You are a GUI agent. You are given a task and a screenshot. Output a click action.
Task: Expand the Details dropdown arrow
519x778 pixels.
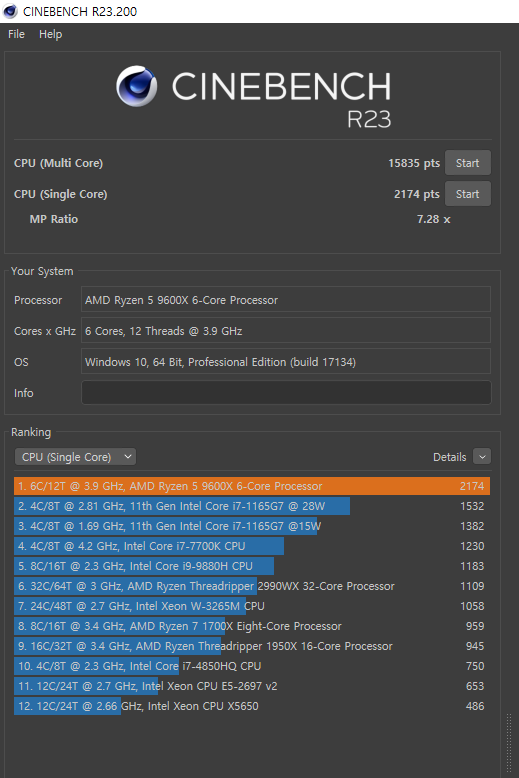482,456
